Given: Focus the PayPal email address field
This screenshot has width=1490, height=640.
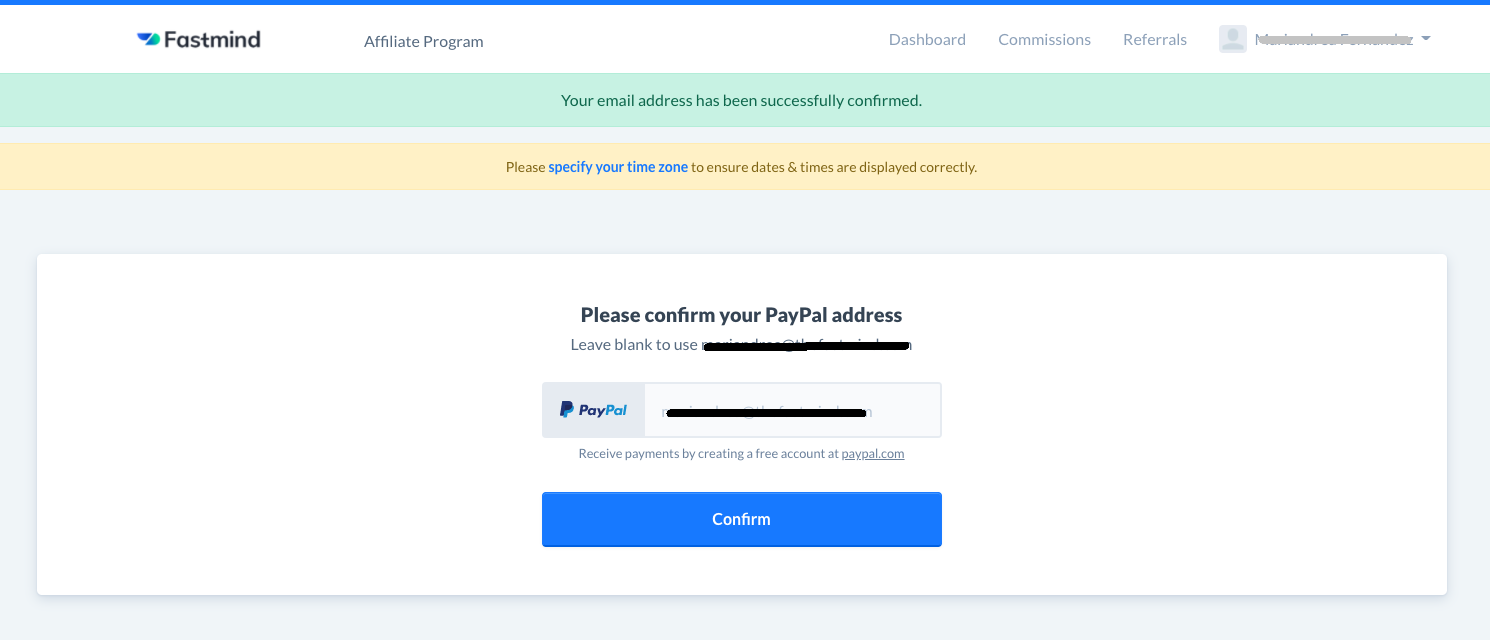Looking at the screenshot, I should 792,410.
